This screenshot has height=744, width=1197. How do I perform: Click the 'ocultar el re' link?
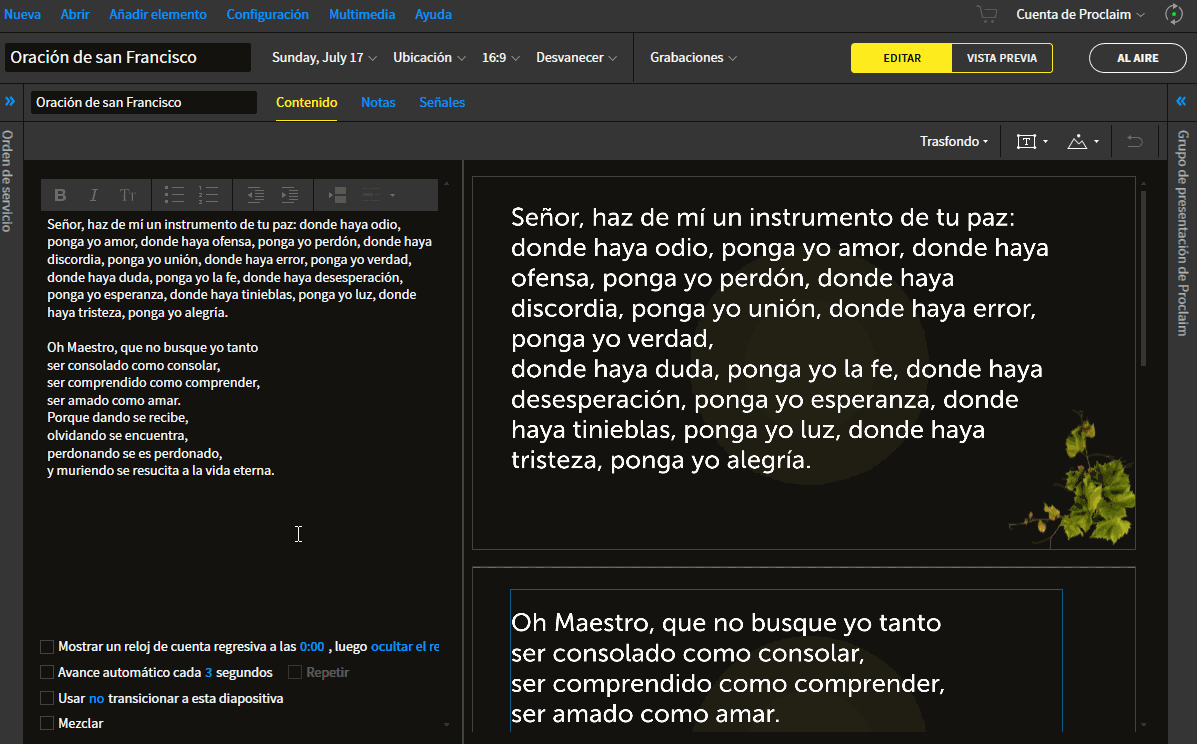405,646
